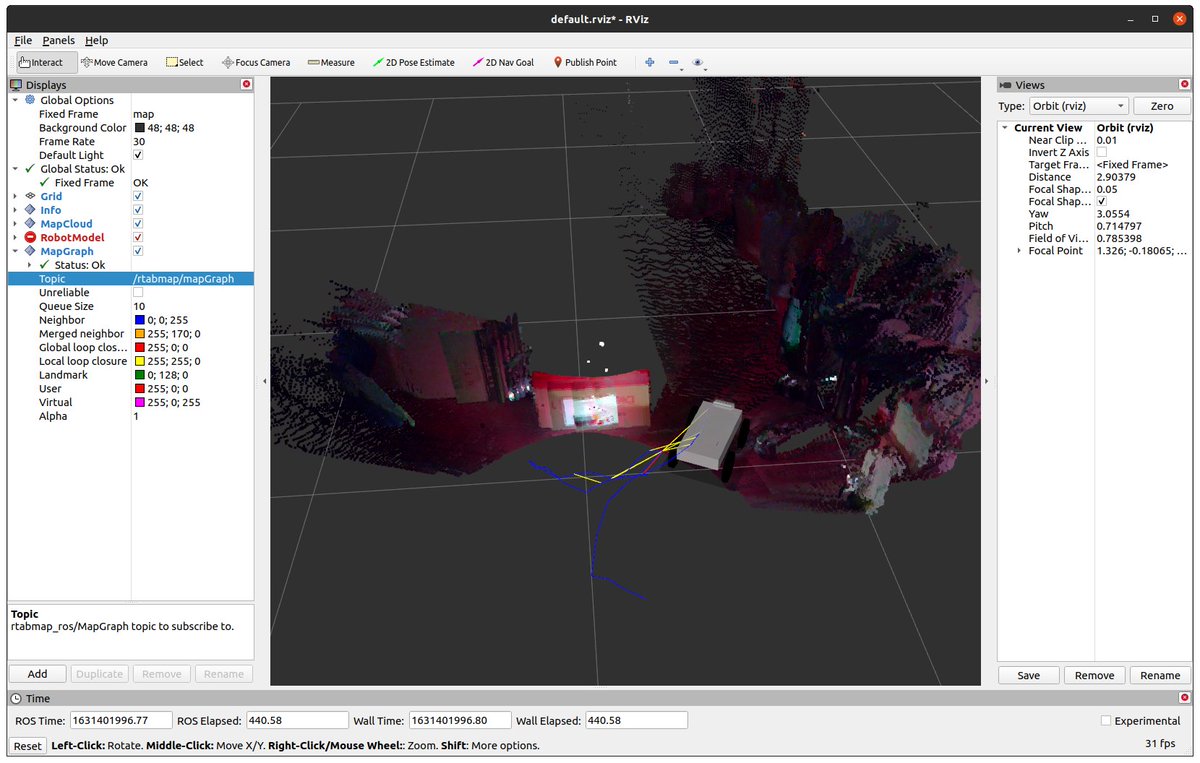Pick the Measure tool
Viewport: 1200px width, 763px height.
click(331, 62)
